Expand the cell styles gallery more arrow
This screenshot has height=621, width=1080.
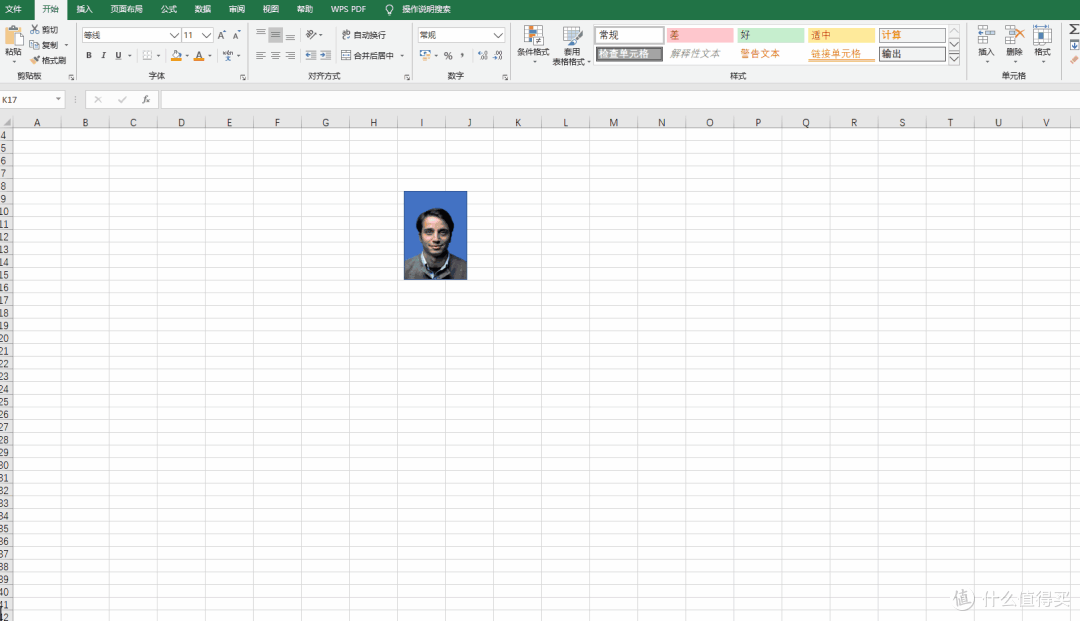coord(954,59)
